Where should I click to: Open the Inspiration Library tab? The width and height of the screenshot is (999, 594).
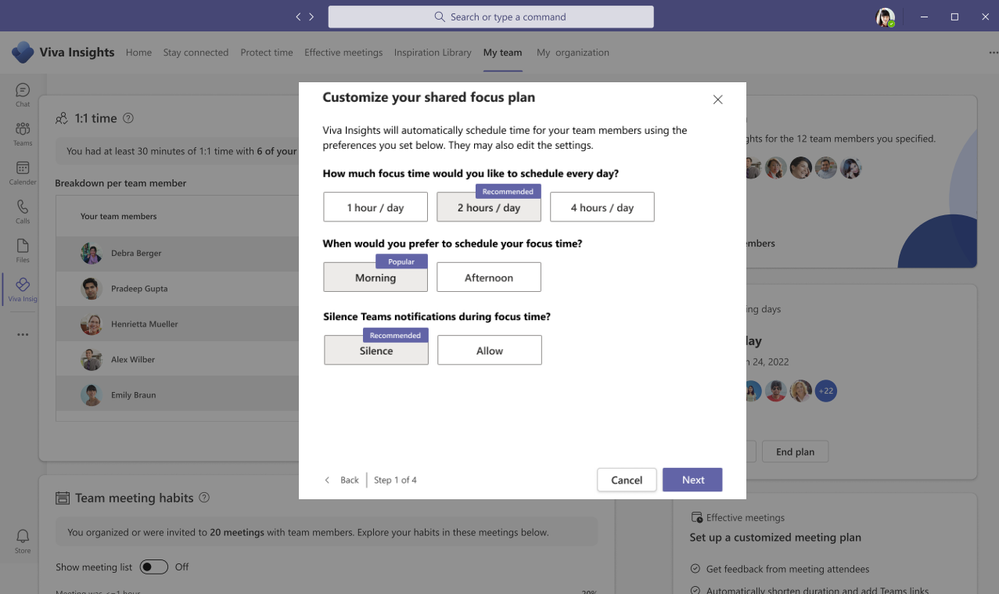433,52
